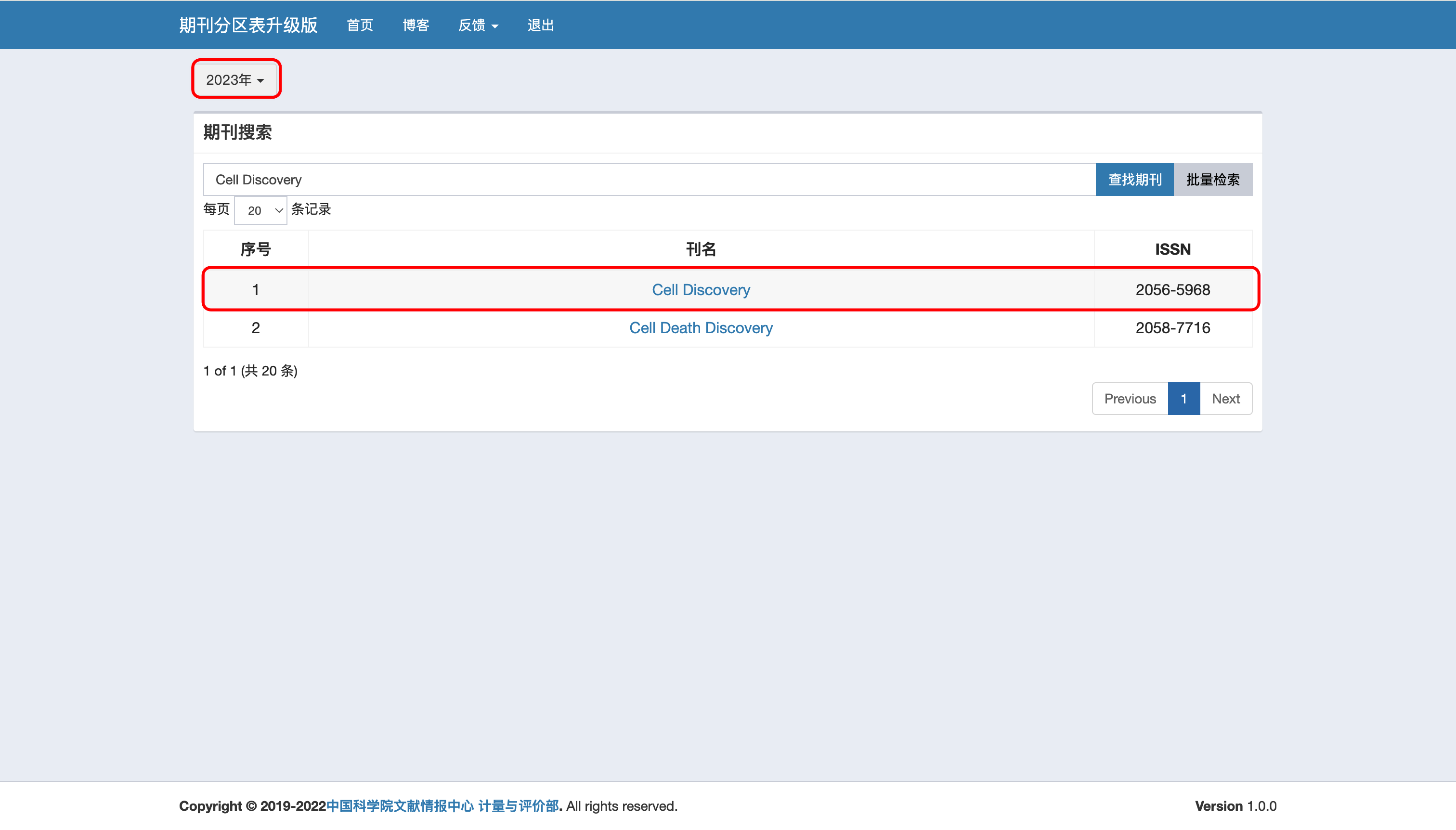Select page 1 in pagination
This screenshot has width=1456, height=830.
coord(1183,399)
